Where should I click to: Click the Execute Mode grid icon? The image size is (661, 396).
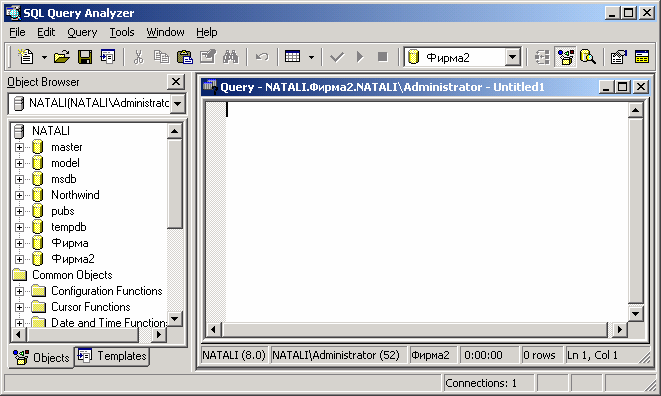293,57
